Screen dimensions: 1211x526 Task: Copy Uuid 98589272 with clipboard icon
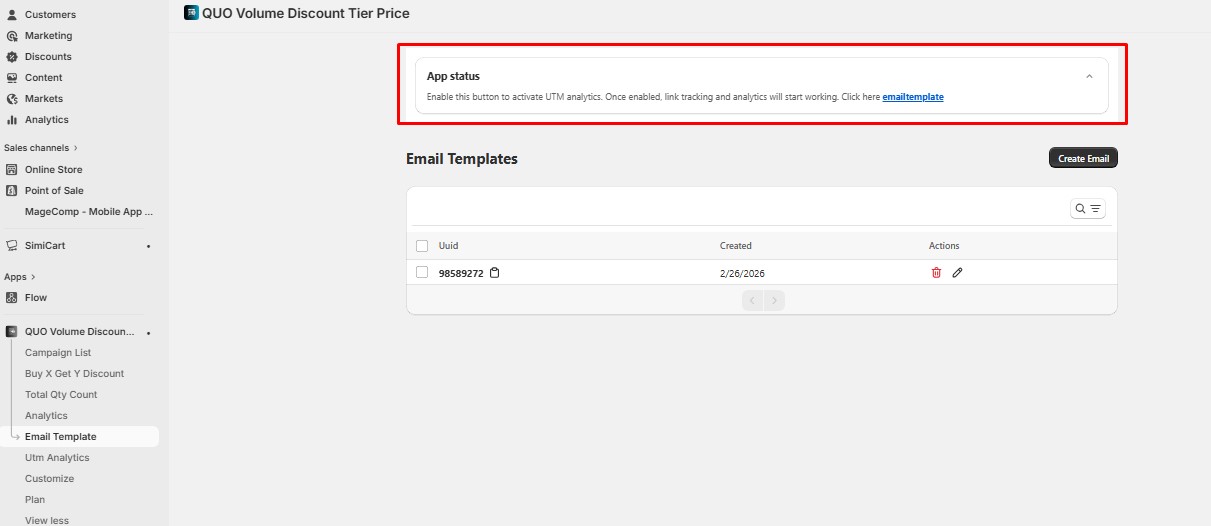click(x=494, y=273)
